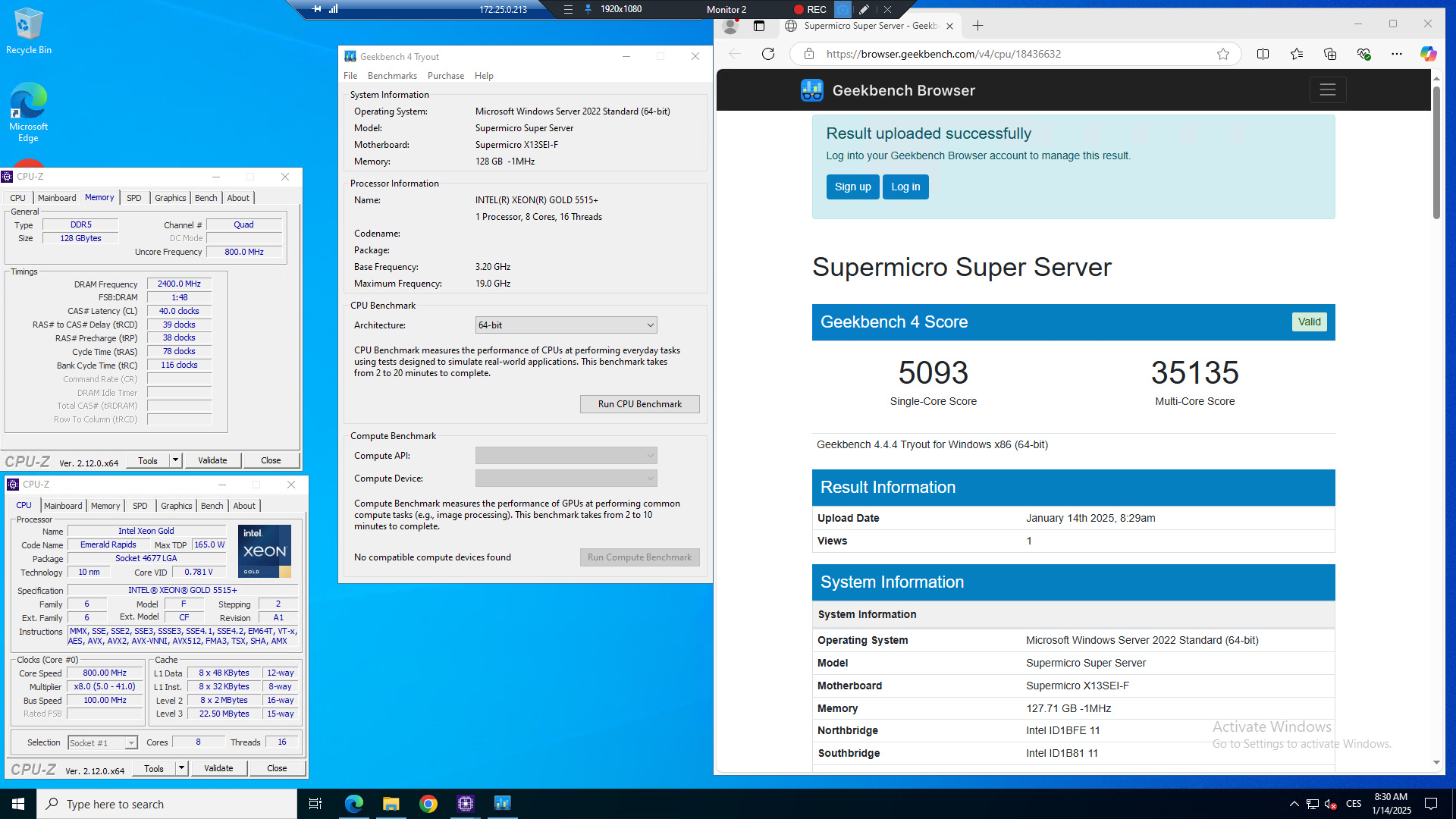Open Edge settings and more menu
Image resolution: width=1456 pixels, height=819 pixels.
(1397, 54)
